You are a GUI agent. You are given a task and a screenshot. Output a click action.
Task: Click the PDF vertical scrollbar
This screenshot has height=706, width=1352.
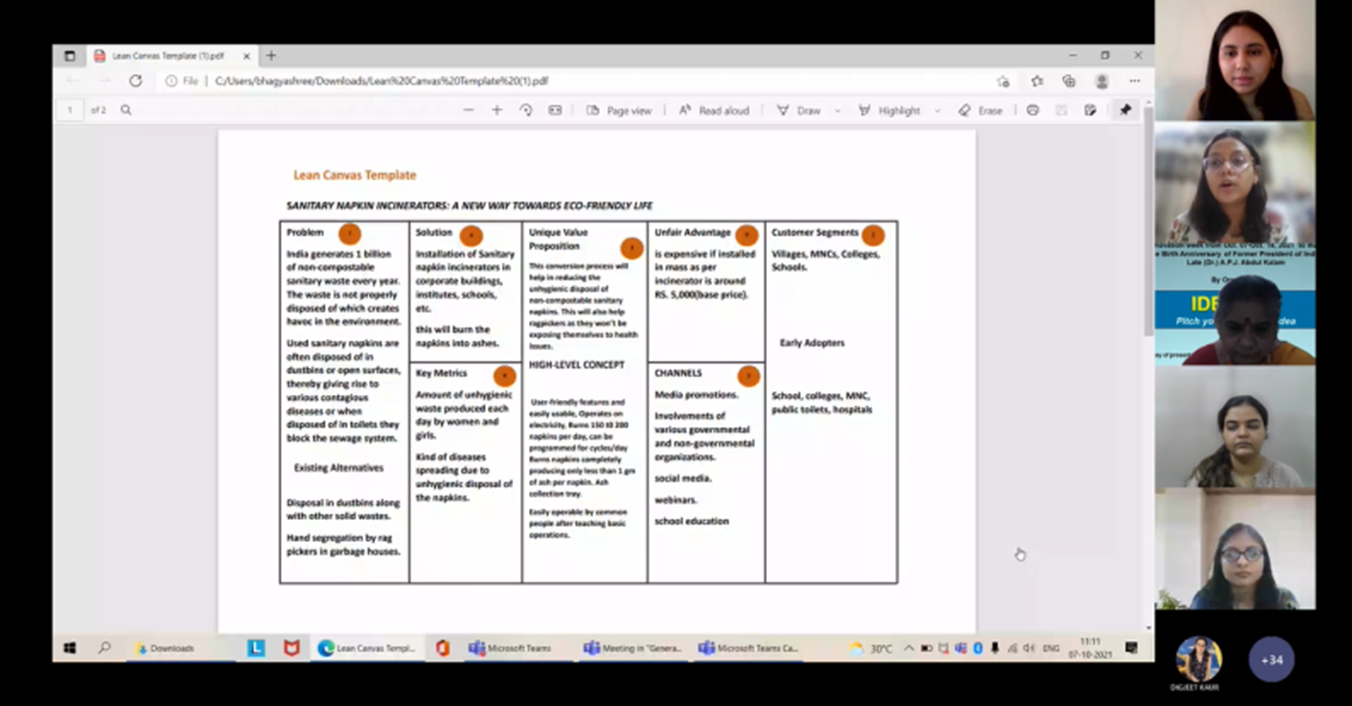[x=1148, y=220]
